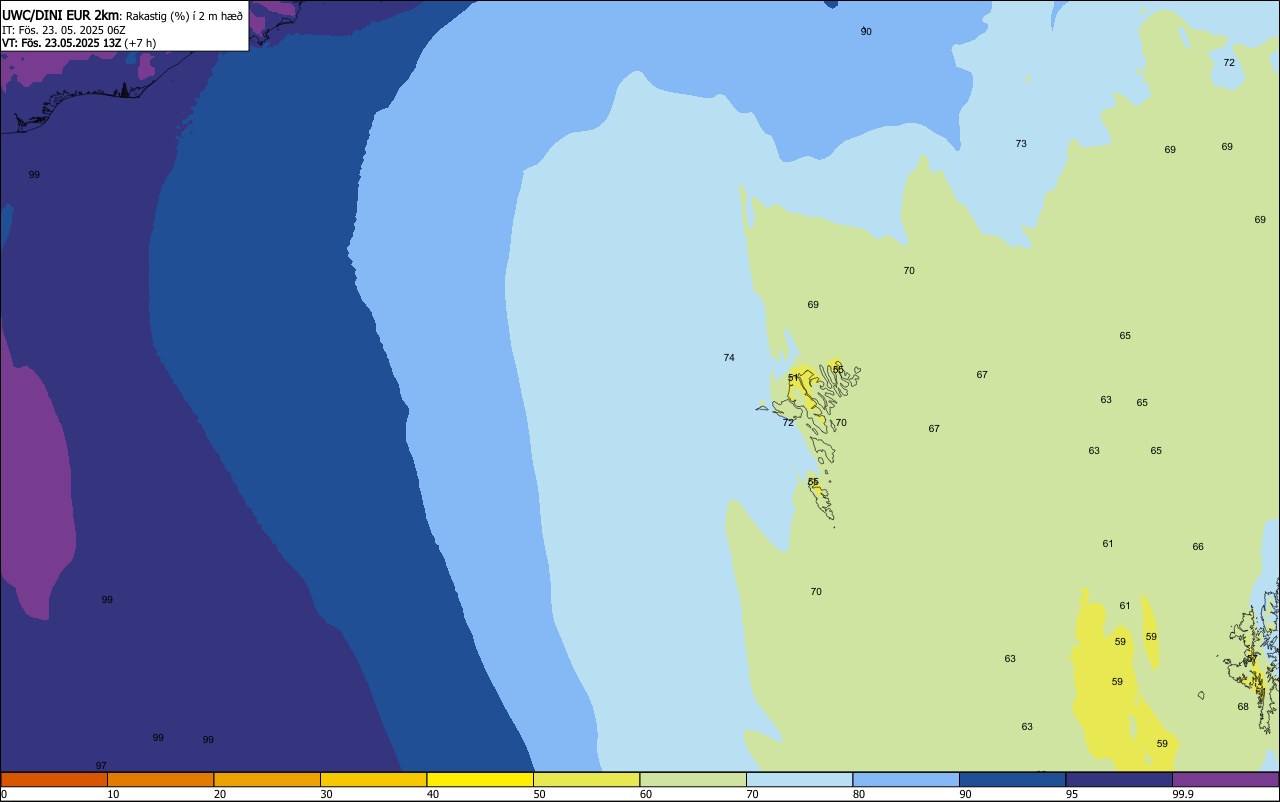
Task: Click the legend tick label 10
Action: pyautogui.click(x=113, y=794)
